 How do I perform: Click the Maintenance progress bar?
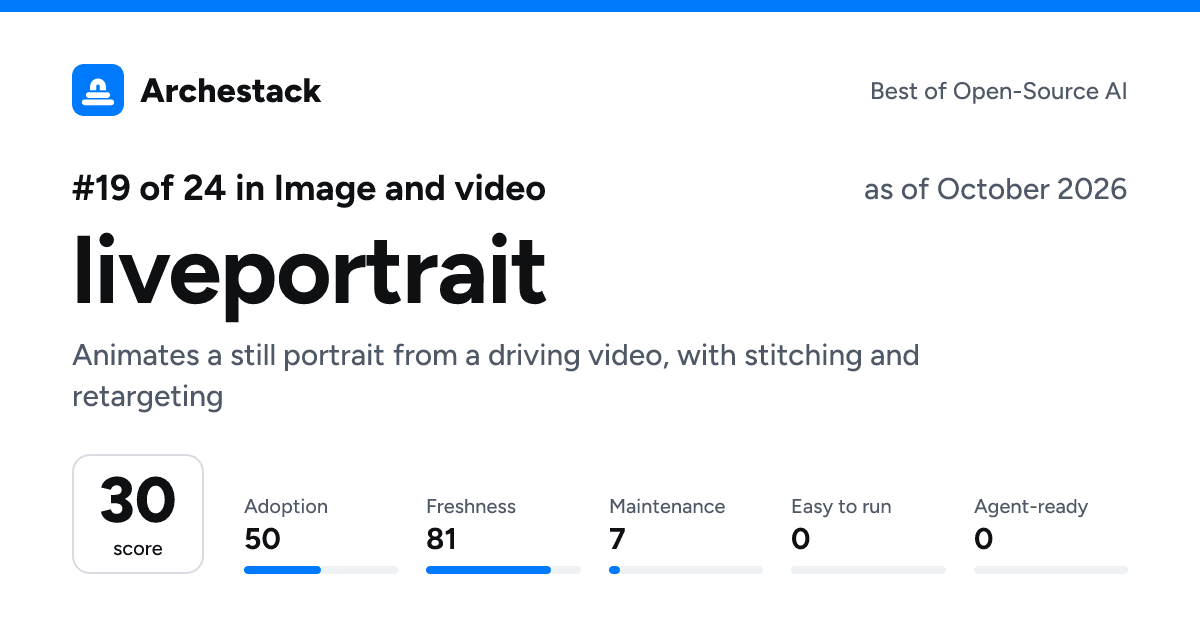[686, 570]
